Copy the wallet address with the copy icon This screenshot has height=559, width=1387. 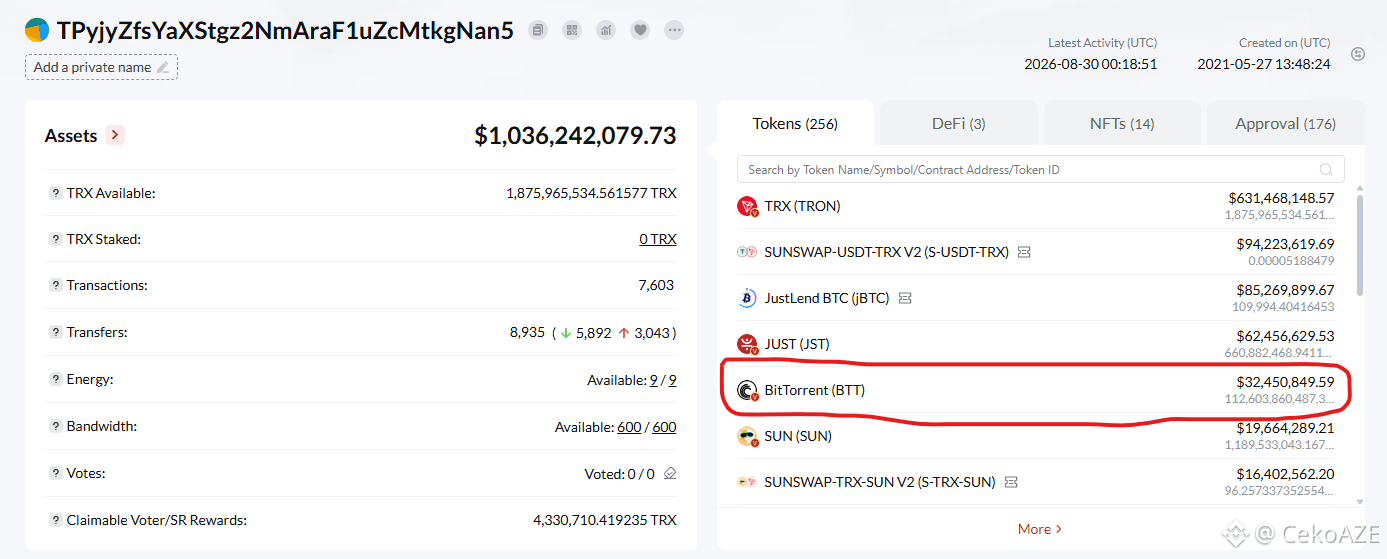(x=539, y=30)
